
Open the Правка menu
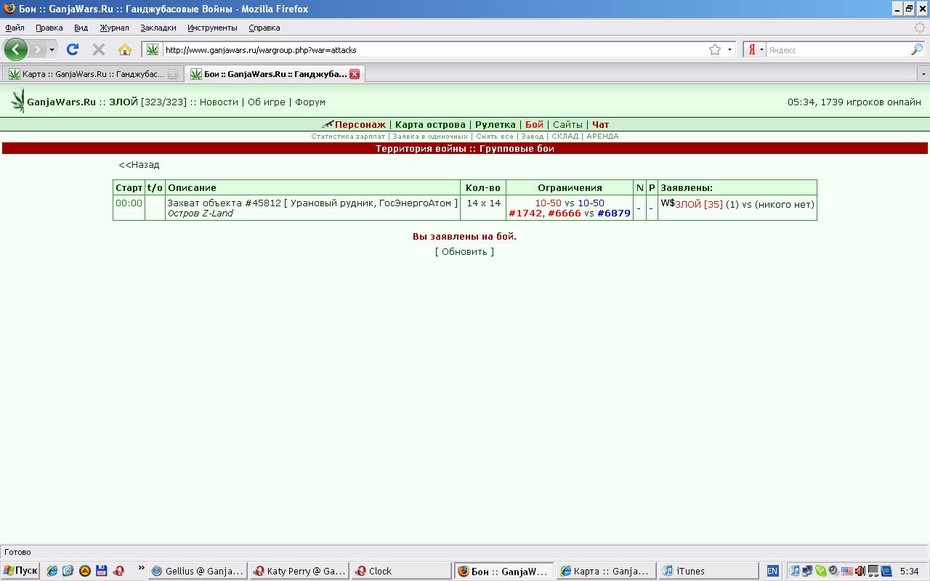point(49,28)
